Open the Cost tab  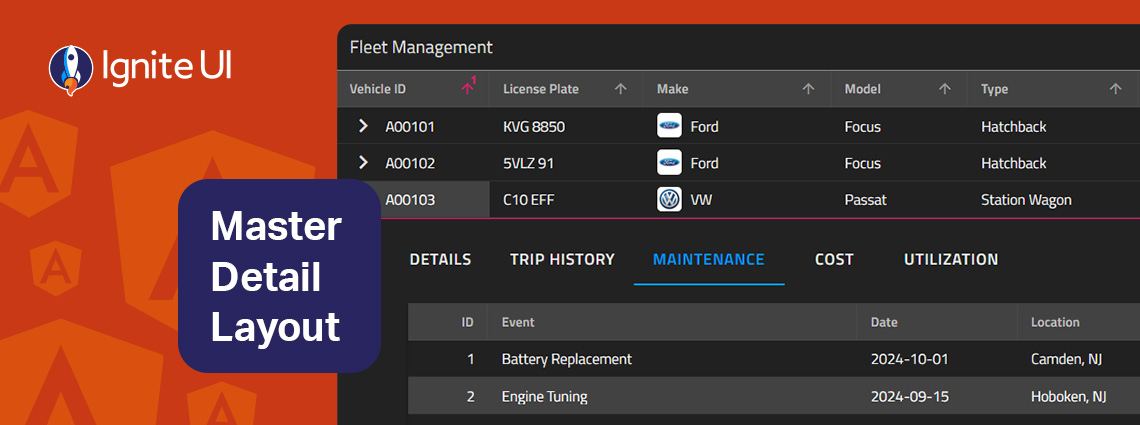[x=834, y=259]
